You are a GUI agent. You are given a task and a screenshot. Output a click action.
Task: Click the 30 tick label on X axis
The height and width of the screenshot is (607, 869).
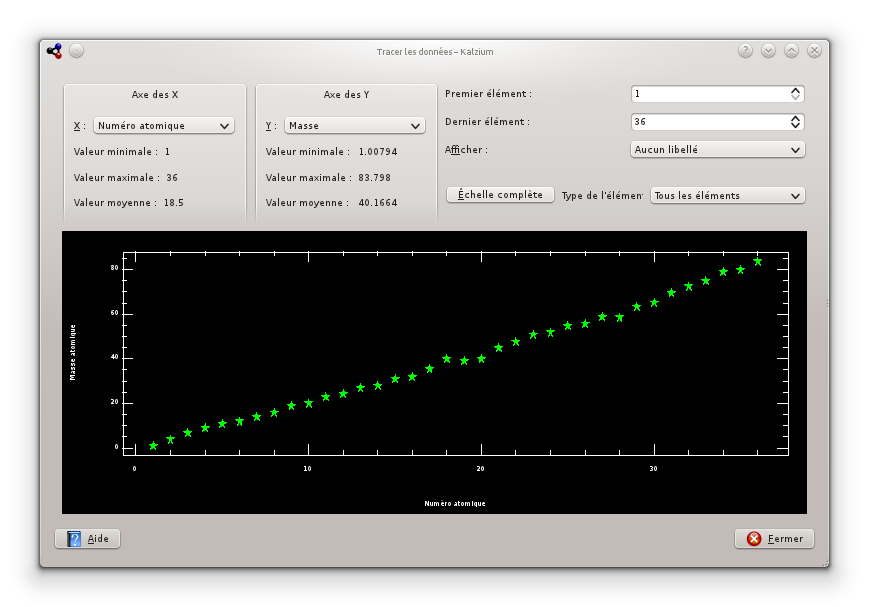click(x=653, y=469)
